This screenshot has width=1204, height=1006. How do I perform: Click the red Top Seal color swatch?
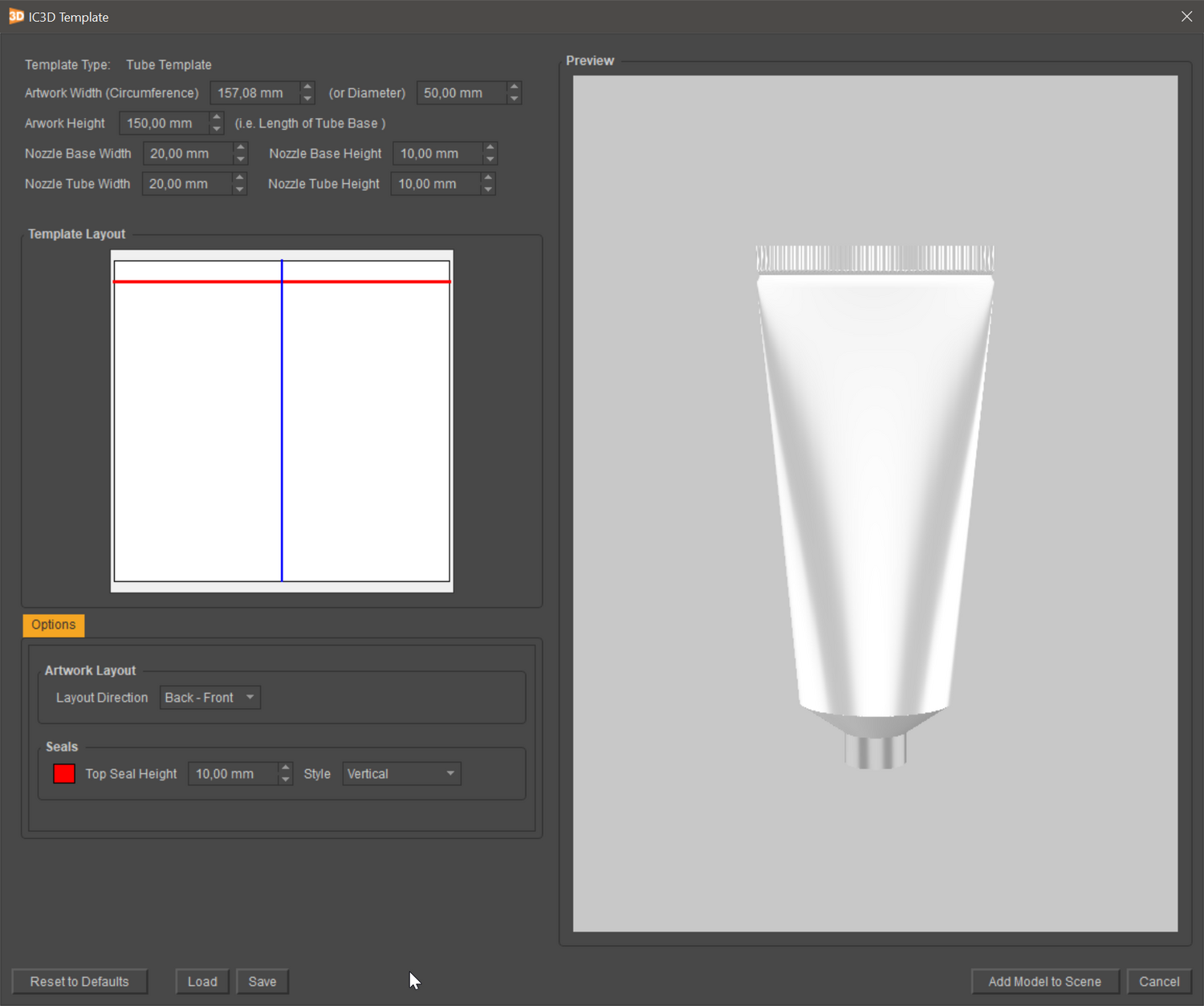click(x=64, y=774)
